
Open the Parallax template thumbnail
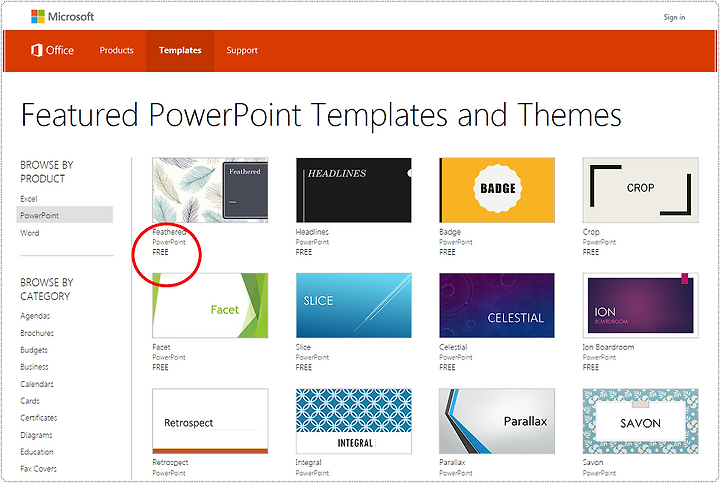(497, 421)
